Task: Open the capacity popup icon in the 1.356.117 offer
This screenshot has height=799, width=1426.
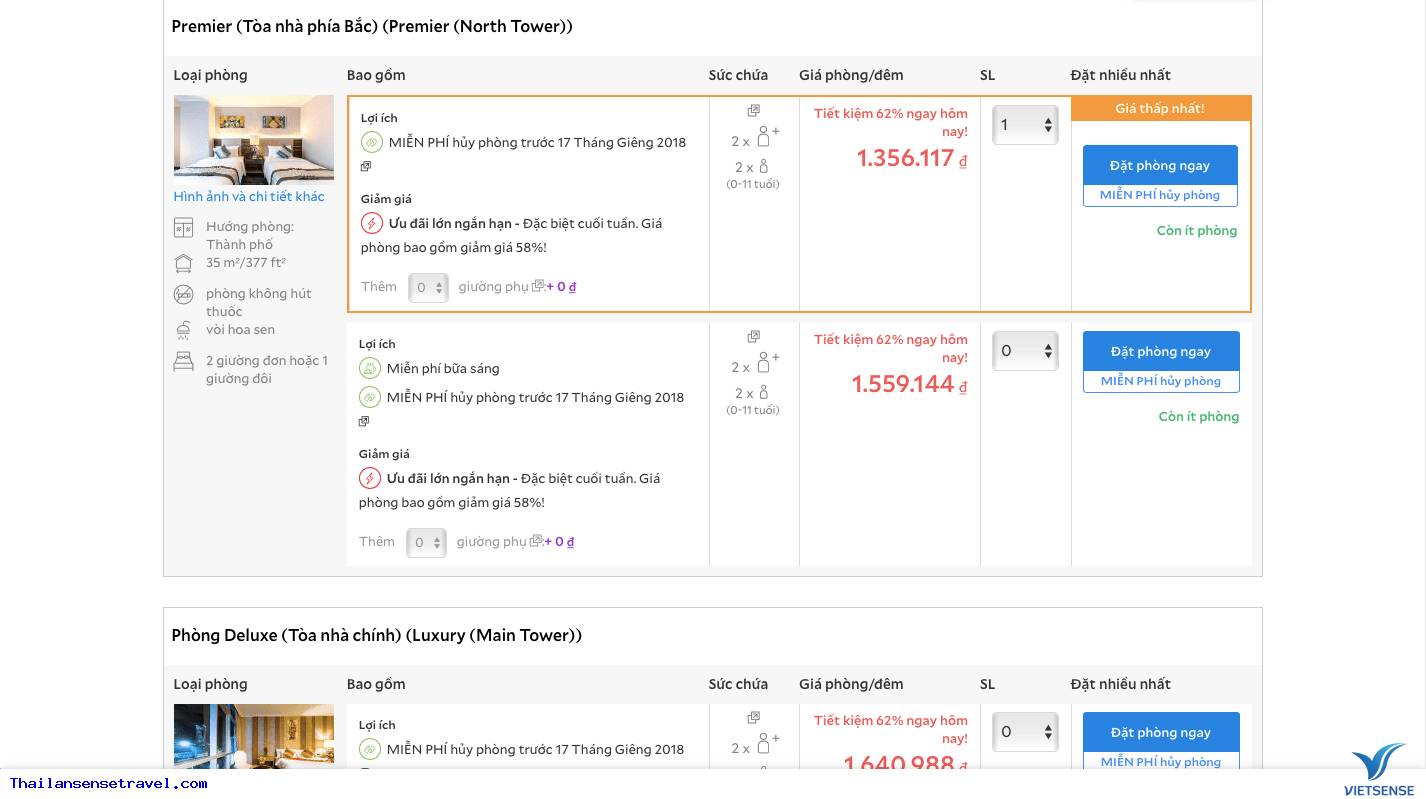Action: tap(754, 111)
